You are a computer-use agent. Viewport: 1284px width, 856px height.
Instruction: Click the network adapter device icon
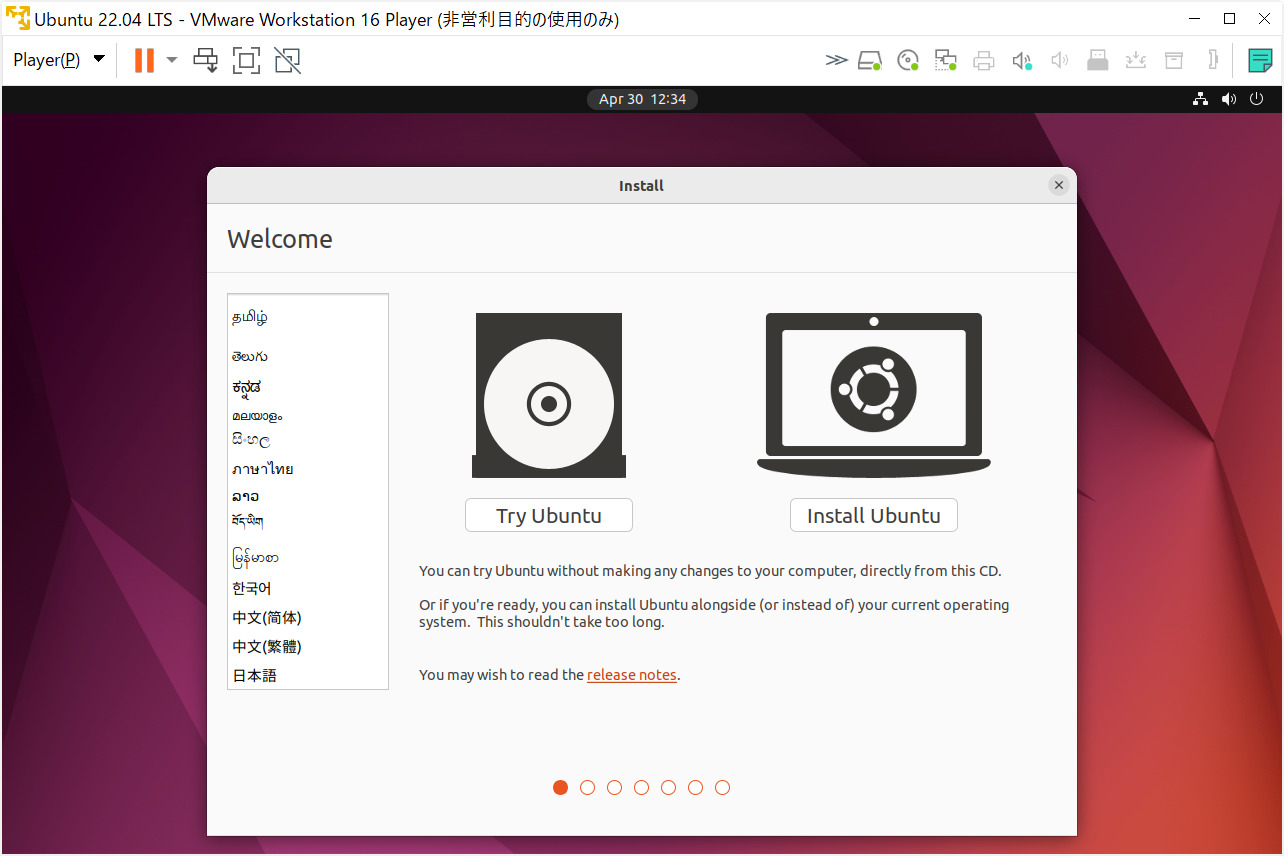946,60
